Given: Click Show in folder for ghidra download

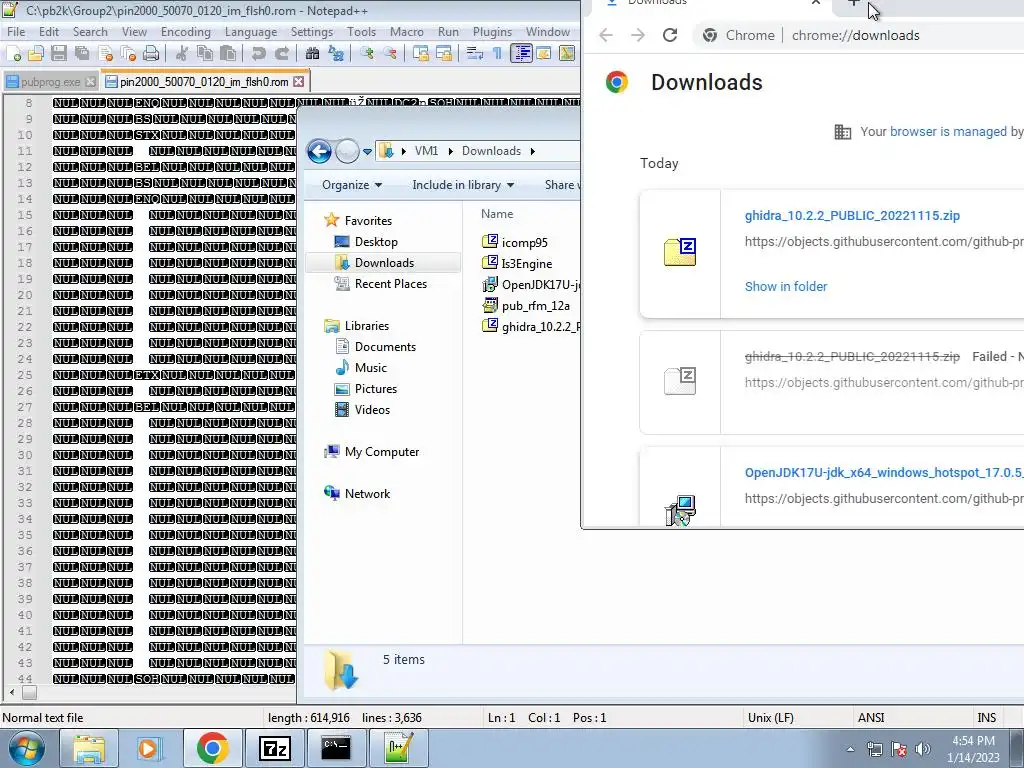Looking at the screenshot, I should [786, 286].
